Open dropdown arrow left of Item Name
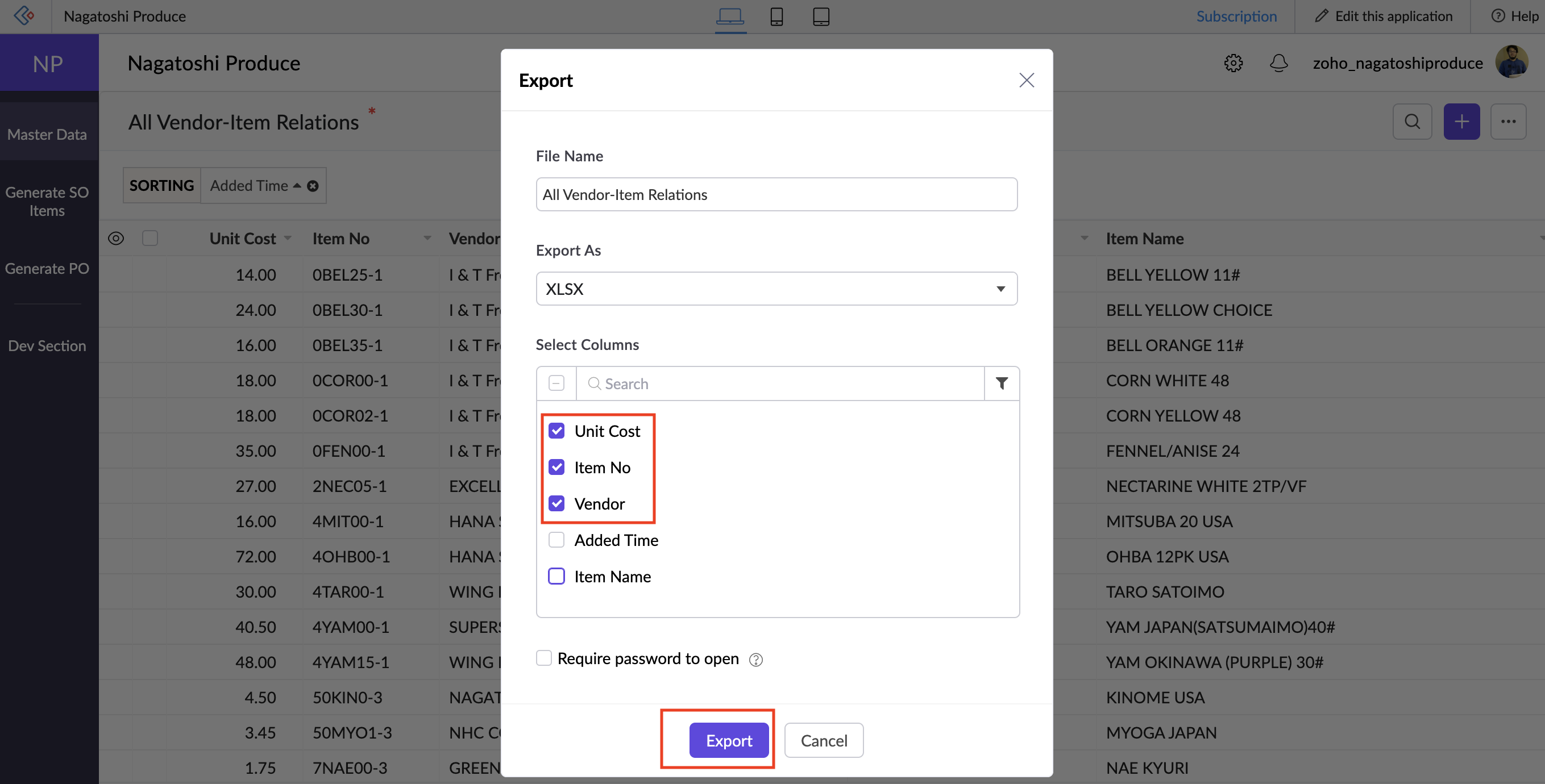Screen dimensions: 1545x784 (x=1084, y=239)
